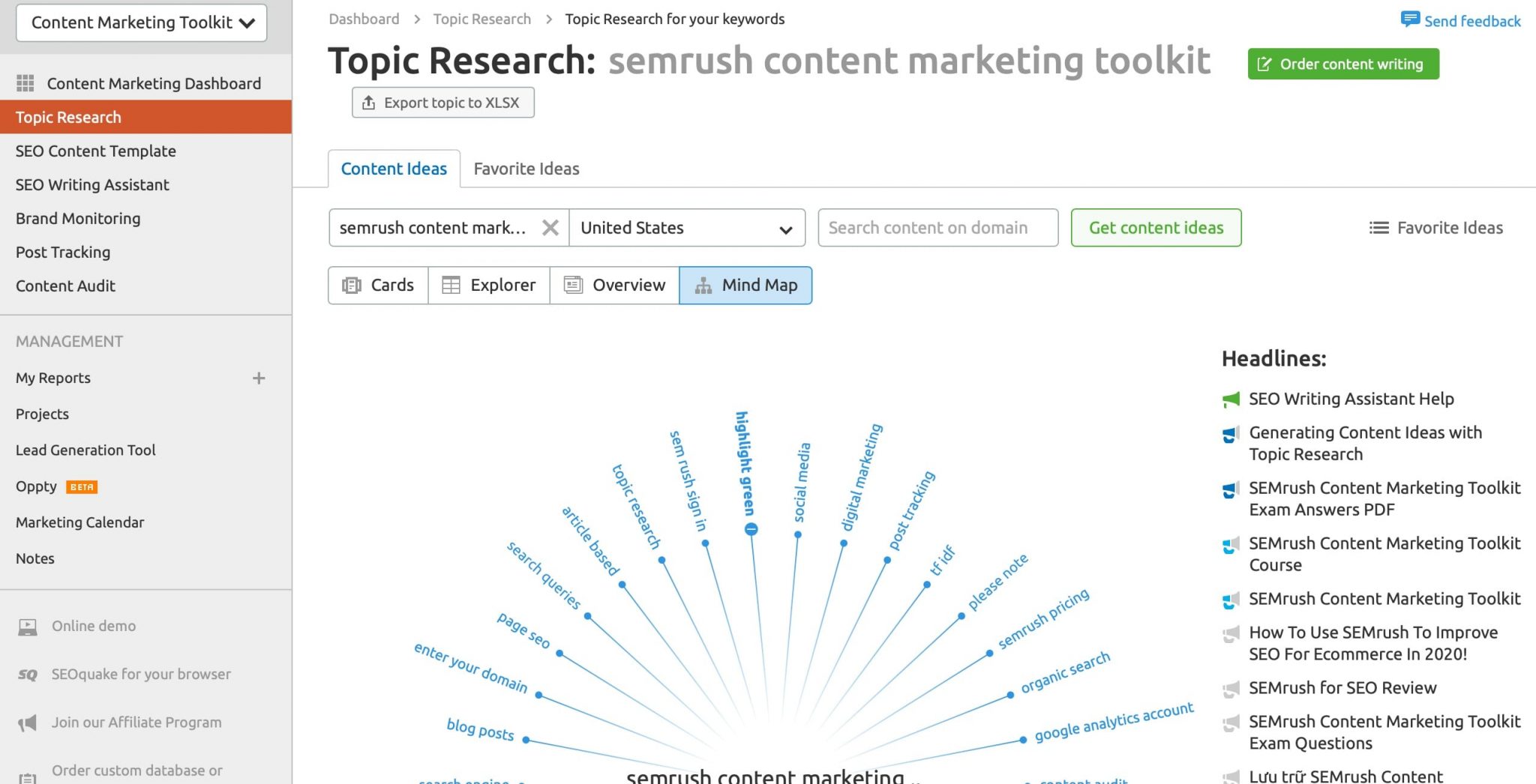Open the Overview view
Image resolution: width=1536 pixels, height=784 pixels.
tap(573, 285)
